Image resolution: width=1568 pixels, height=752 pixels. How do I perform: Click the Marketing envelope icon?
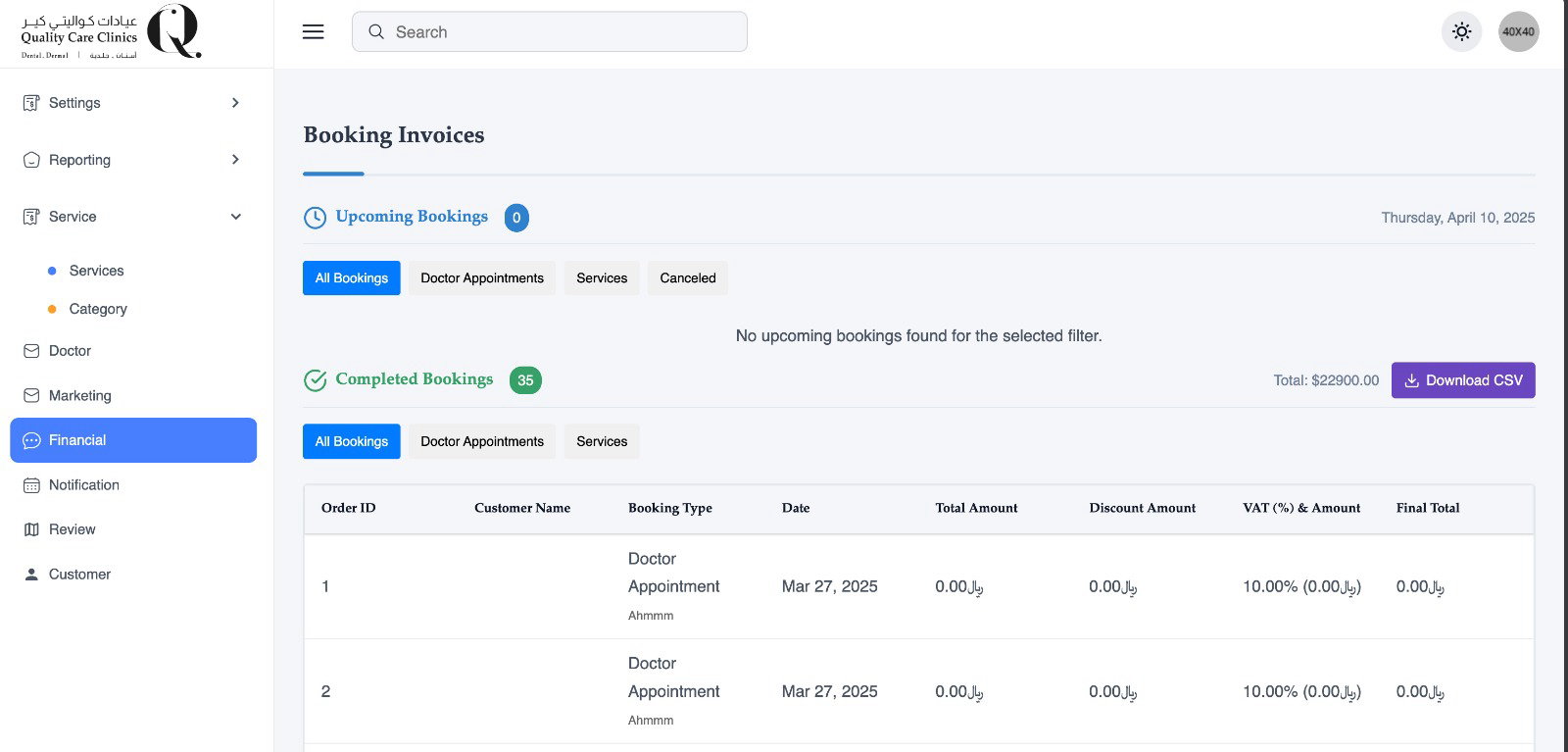[31, 395]
